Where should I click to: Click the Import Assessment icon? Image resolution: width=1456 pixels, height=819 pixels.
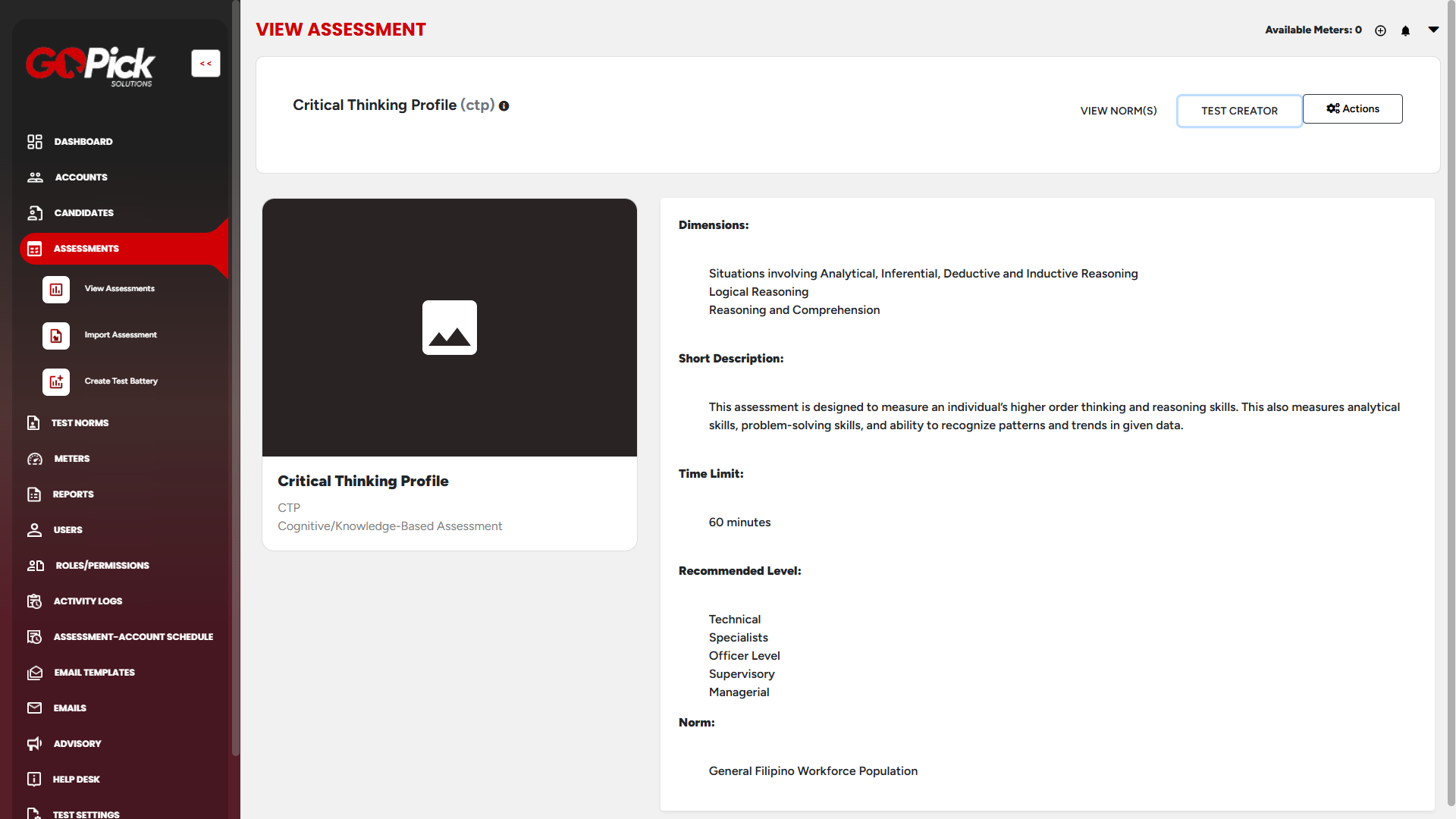pyautogui.click(x=56, y=336)
